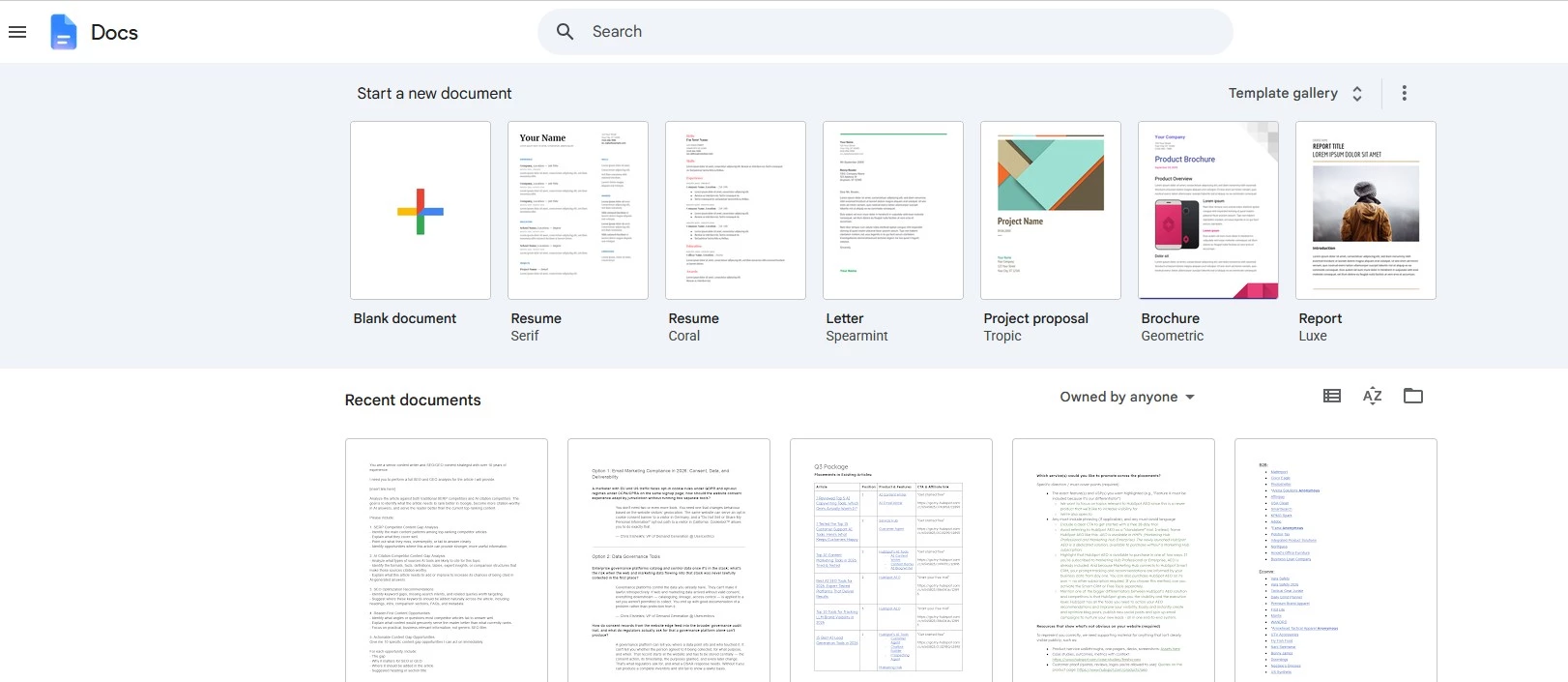Expand the Template gallery
The width and height of the screenshot is (1568, 682).
1295,93
